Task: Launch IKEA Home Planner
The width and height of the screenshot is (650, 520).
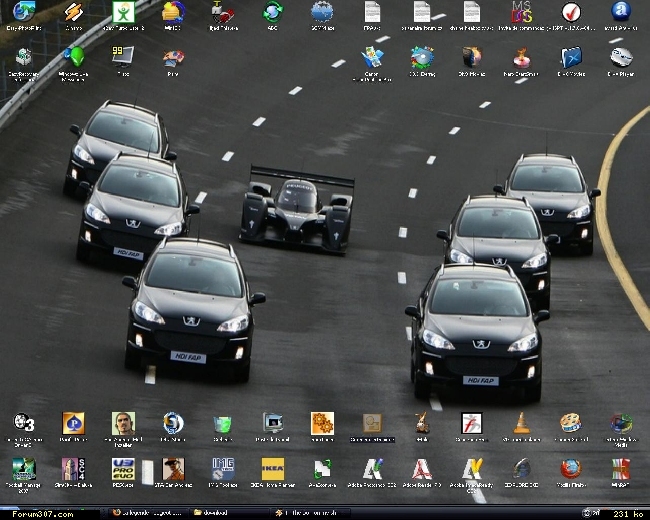Action: pyautogui.click(x=272, y=469)
